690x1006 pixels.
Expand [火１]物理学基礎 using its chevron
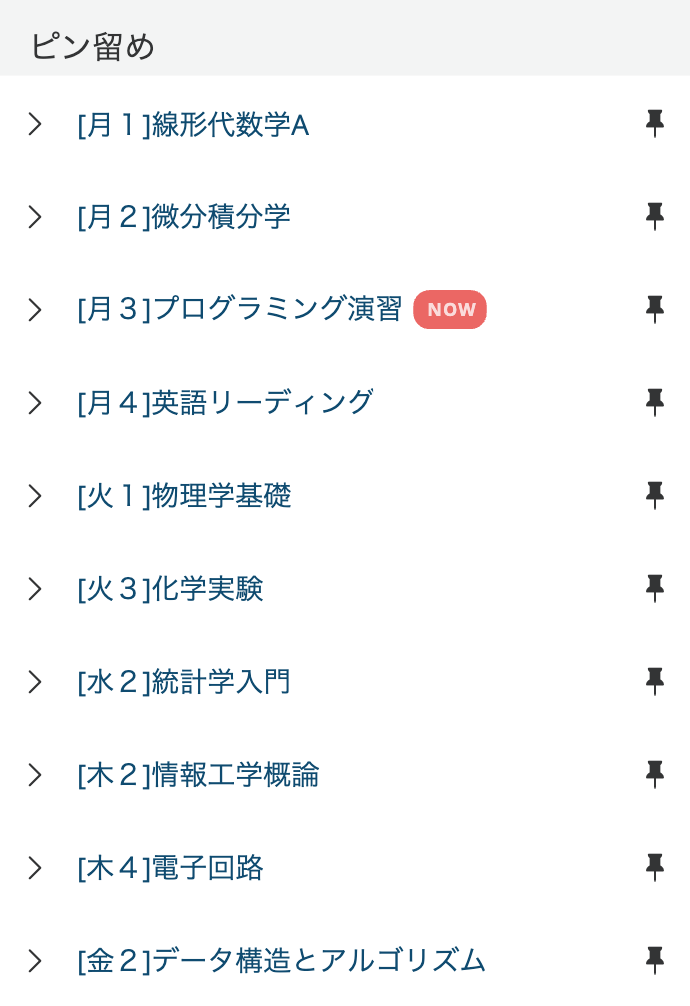(35, 495)
